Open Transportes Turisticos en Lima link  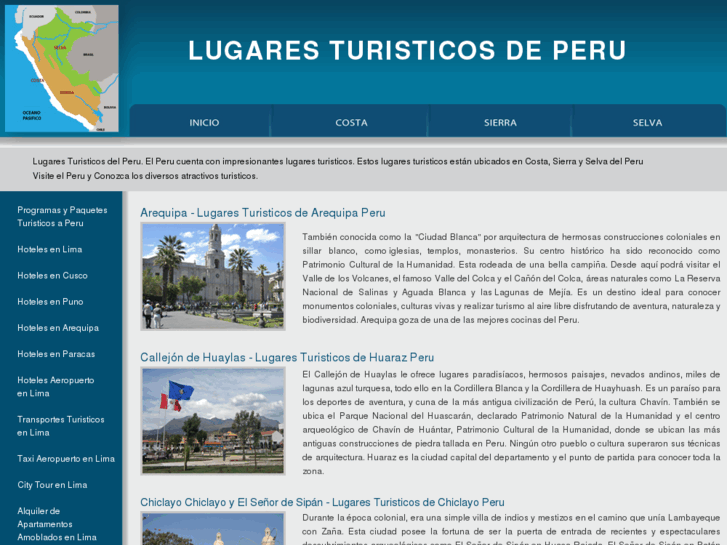(61, 426)
